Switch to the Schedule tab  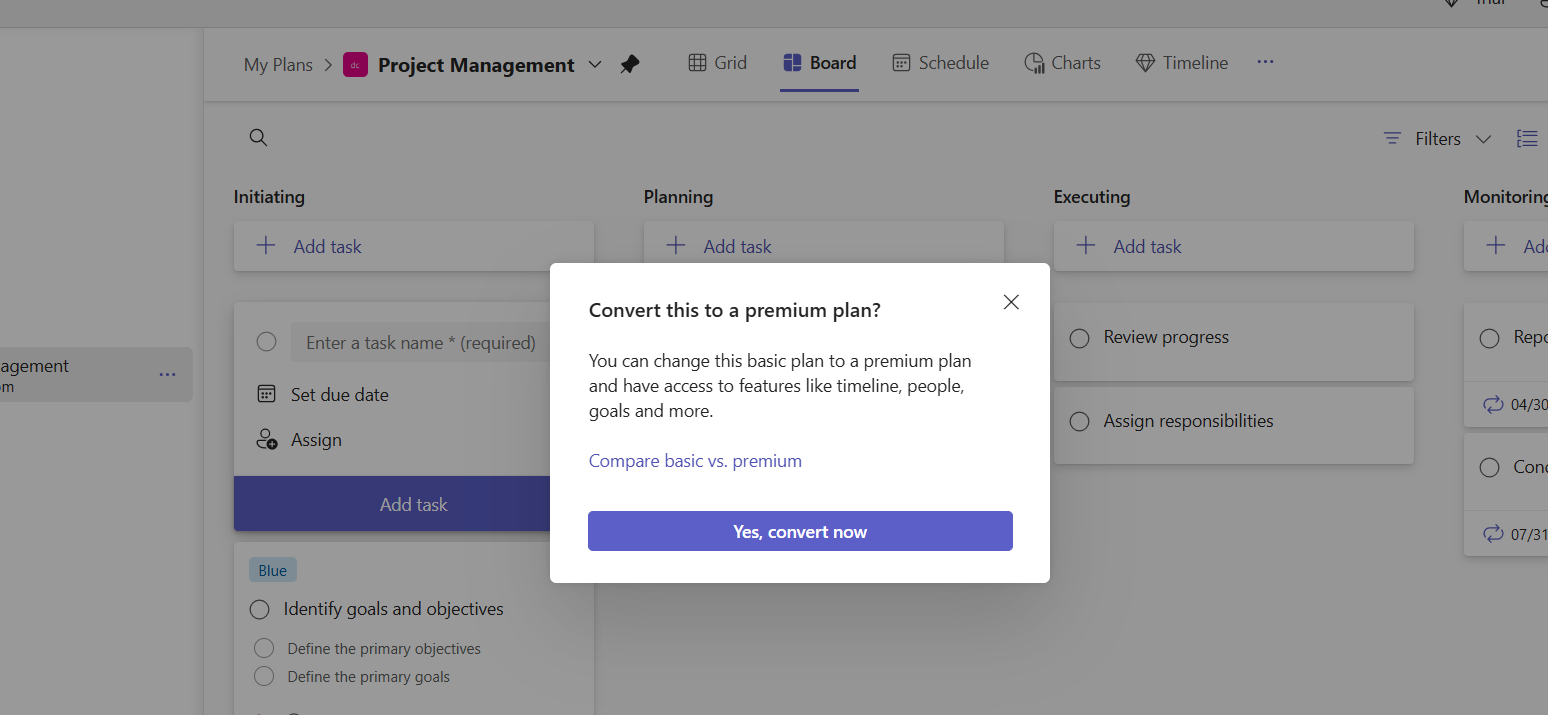tap(940, 63)
